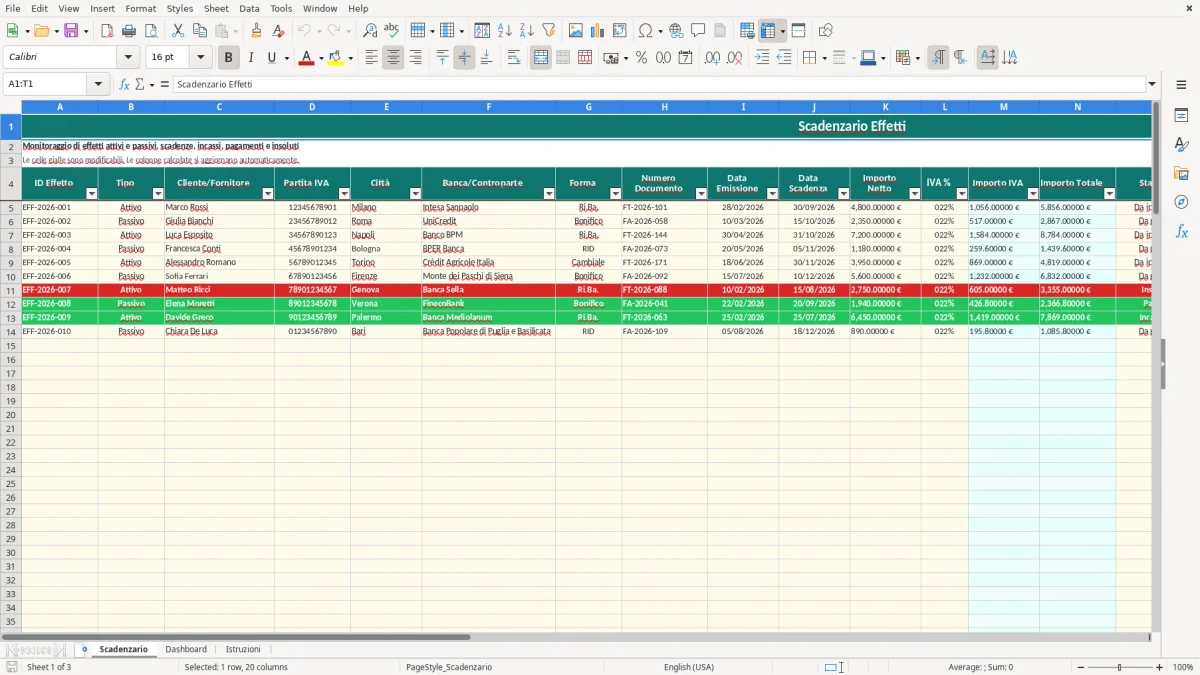This screenshot has height=675, width=1200.
Task: Open filter dropdown on Città column
Action: click(x=415, y=194)
